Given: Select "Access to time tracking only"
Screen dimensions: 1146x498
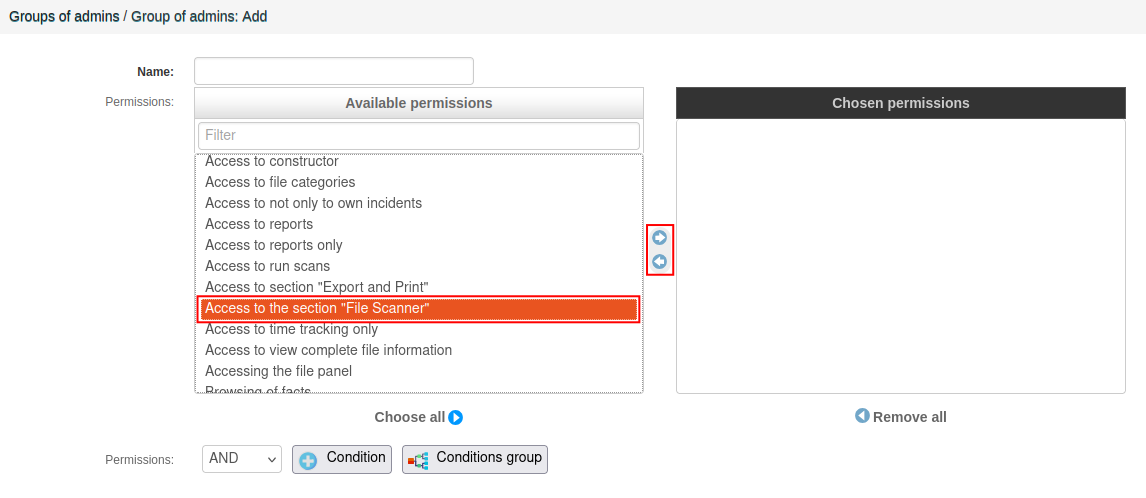Looking at the screenshot, I should (x=291, y=329).
